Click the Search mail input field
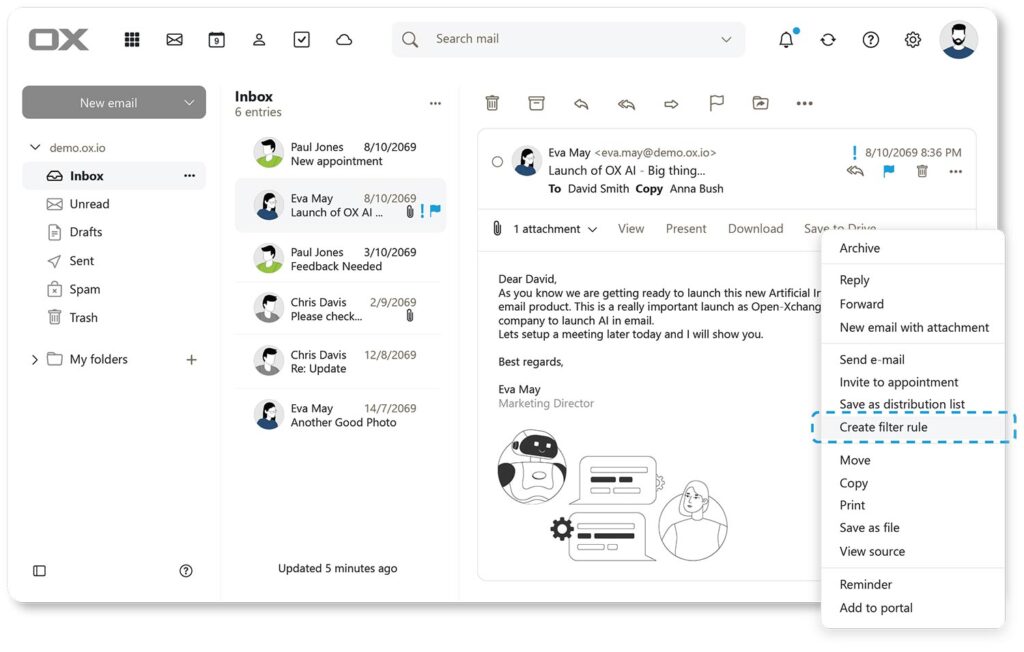Viewport: 1024px width, 652px height. click(x=570, y=39)
